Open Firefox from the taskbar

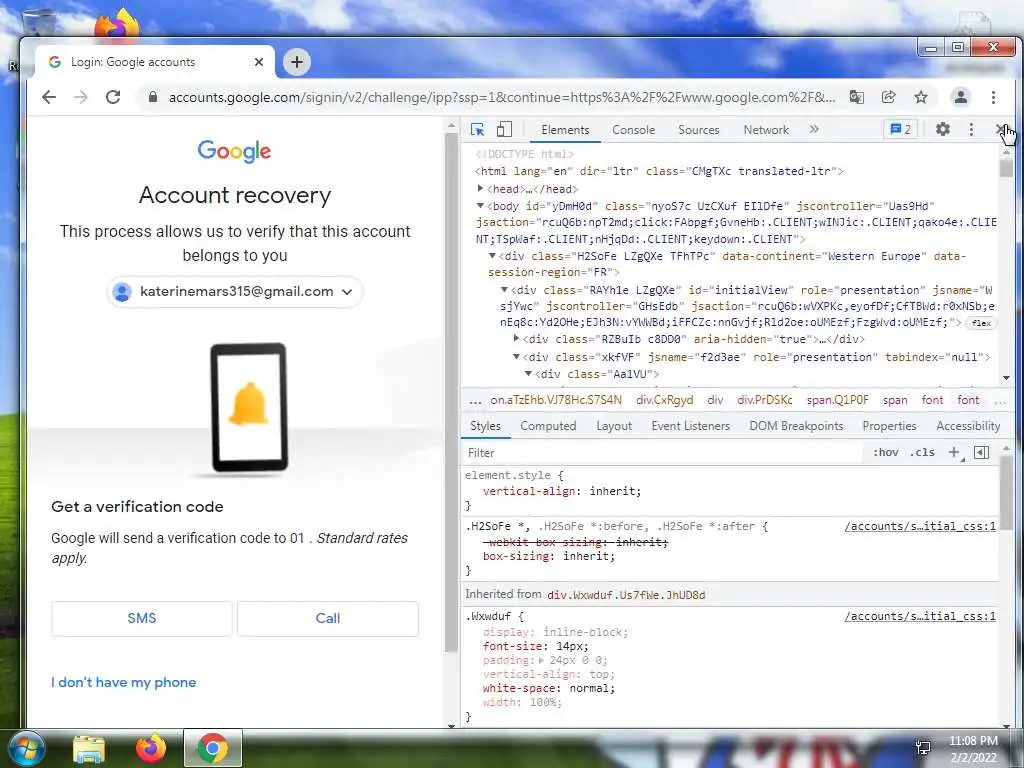point(150,748)
